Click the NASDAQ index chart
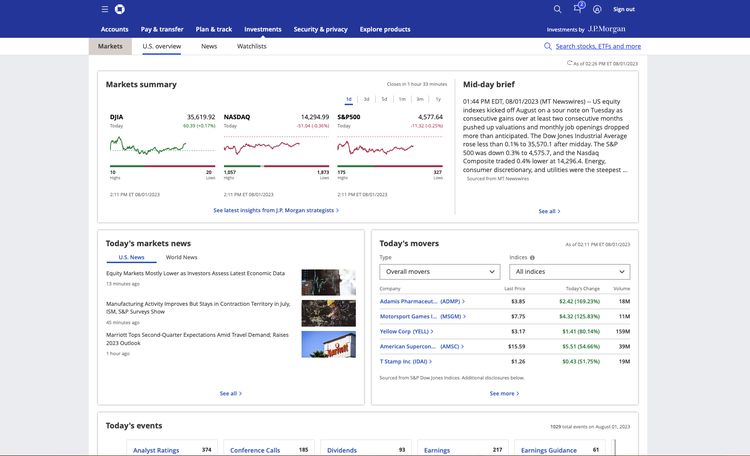This screenshot has height=456, width=750. point(276,145)
